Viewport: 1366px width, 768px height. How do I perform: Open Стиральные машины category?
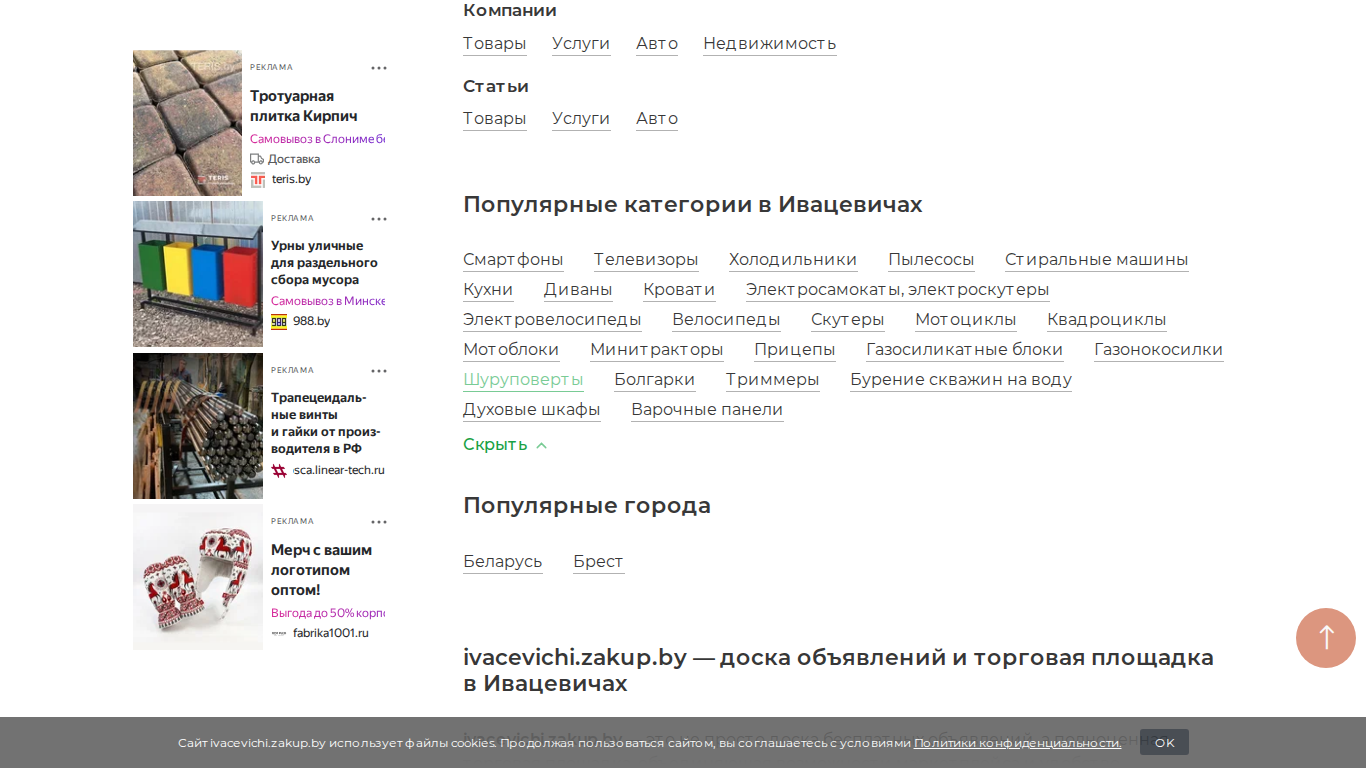(1097, 260)
